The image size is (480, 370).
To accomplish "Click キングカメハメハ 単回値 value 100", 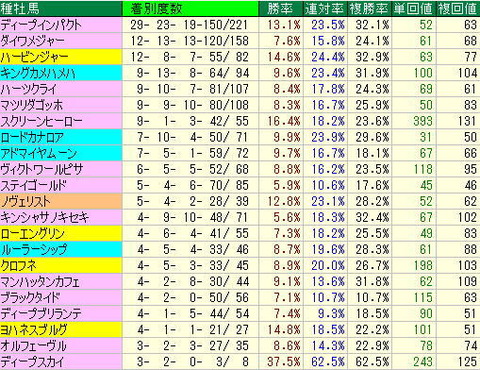I will click(x=423, y=73).
